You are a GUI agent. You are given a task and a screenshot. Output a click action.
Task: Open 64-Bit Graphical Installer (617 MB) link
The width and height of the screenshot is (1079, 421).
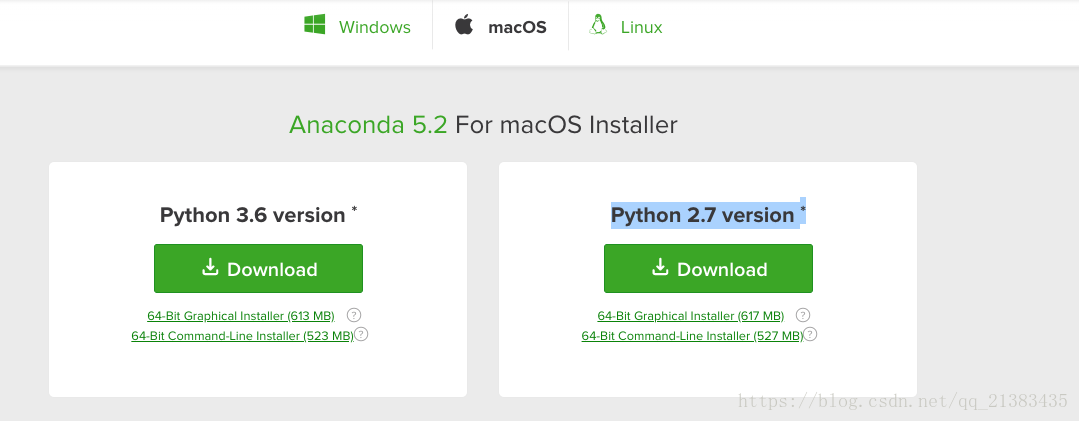coord(690,316)
